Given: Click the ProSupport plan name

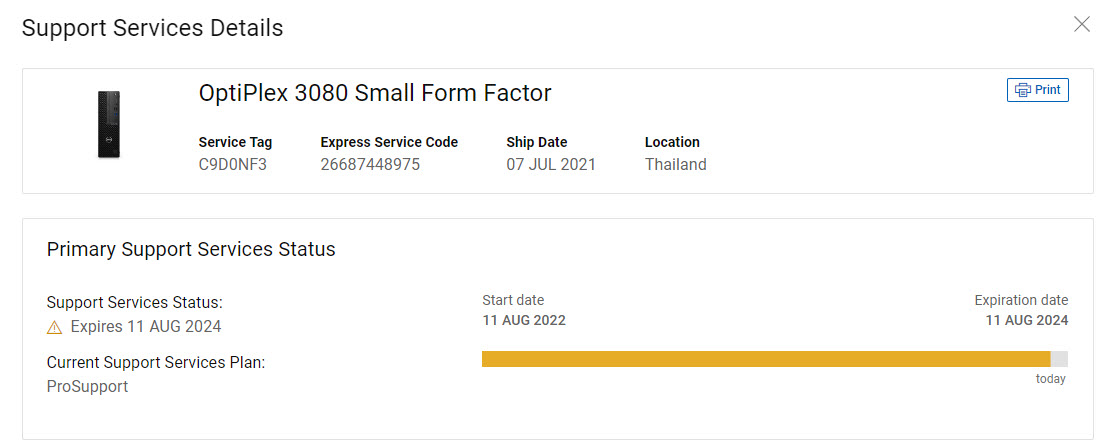Looking at the screenshot, I should (x=87, y=386).
